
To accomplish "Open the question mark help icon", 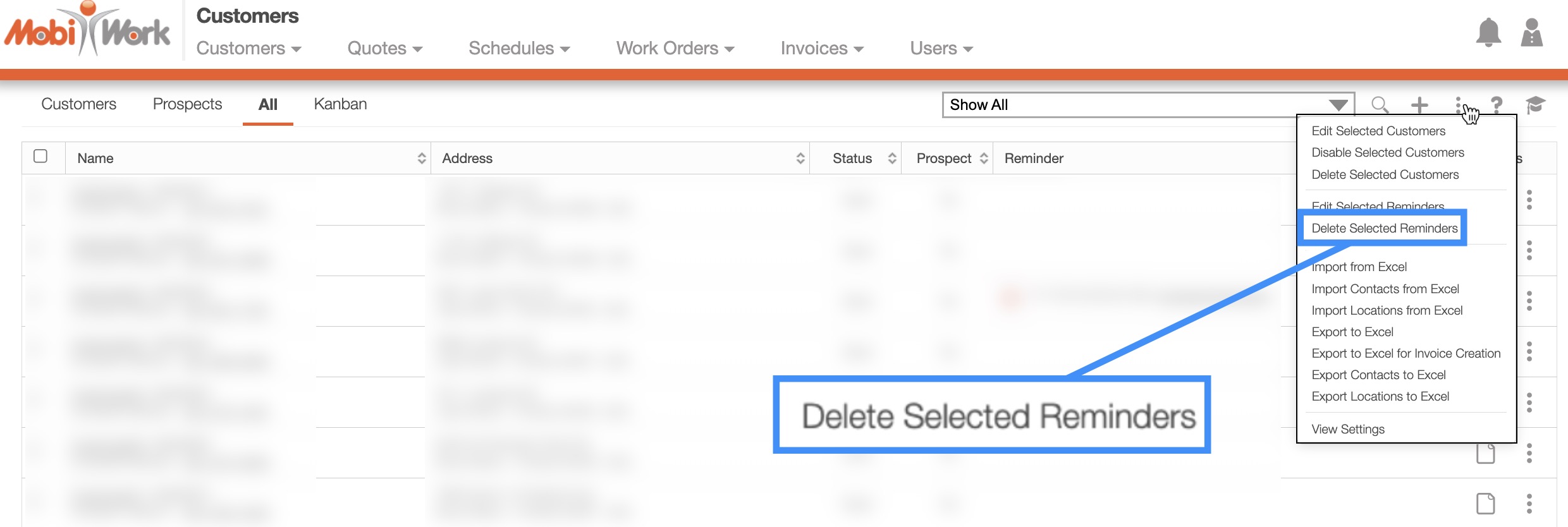I will (1497, 105).
